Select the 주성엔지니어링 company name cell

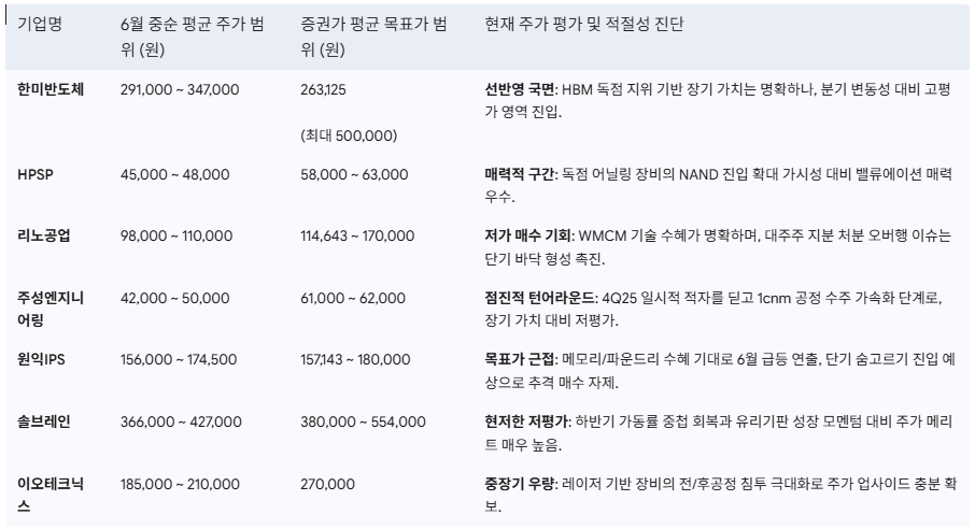[50, 309]
